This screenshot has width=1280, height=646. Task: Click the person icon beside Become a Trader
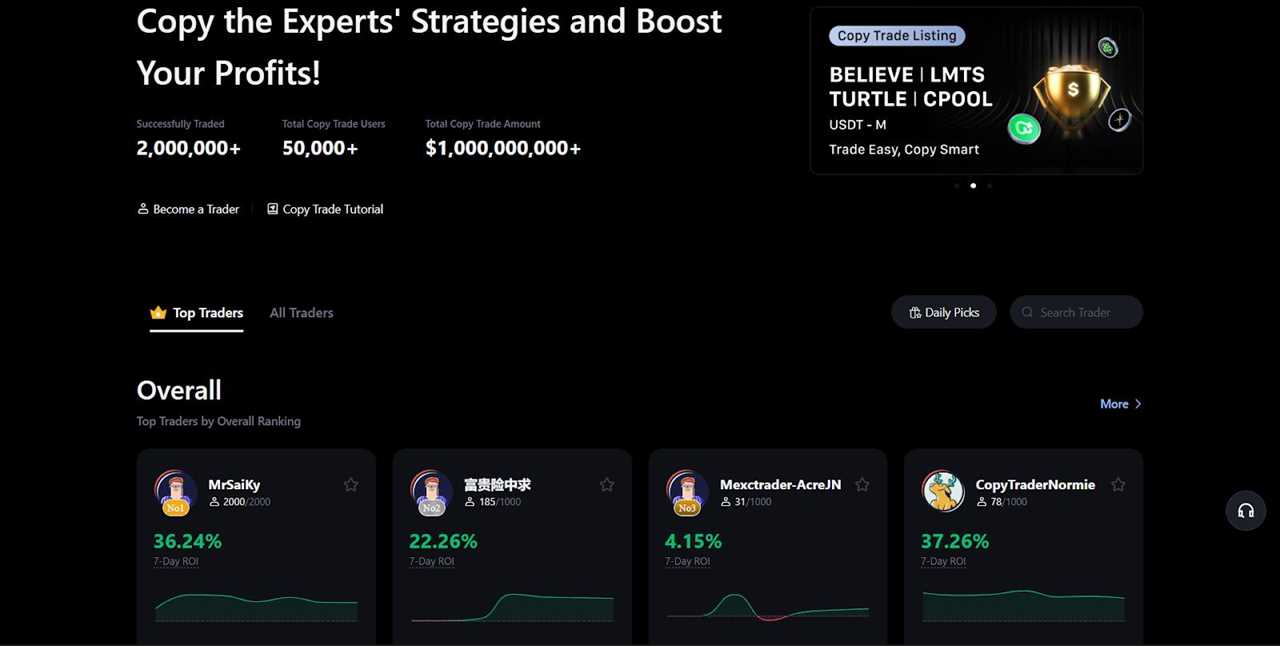click(x=143, y=209)
